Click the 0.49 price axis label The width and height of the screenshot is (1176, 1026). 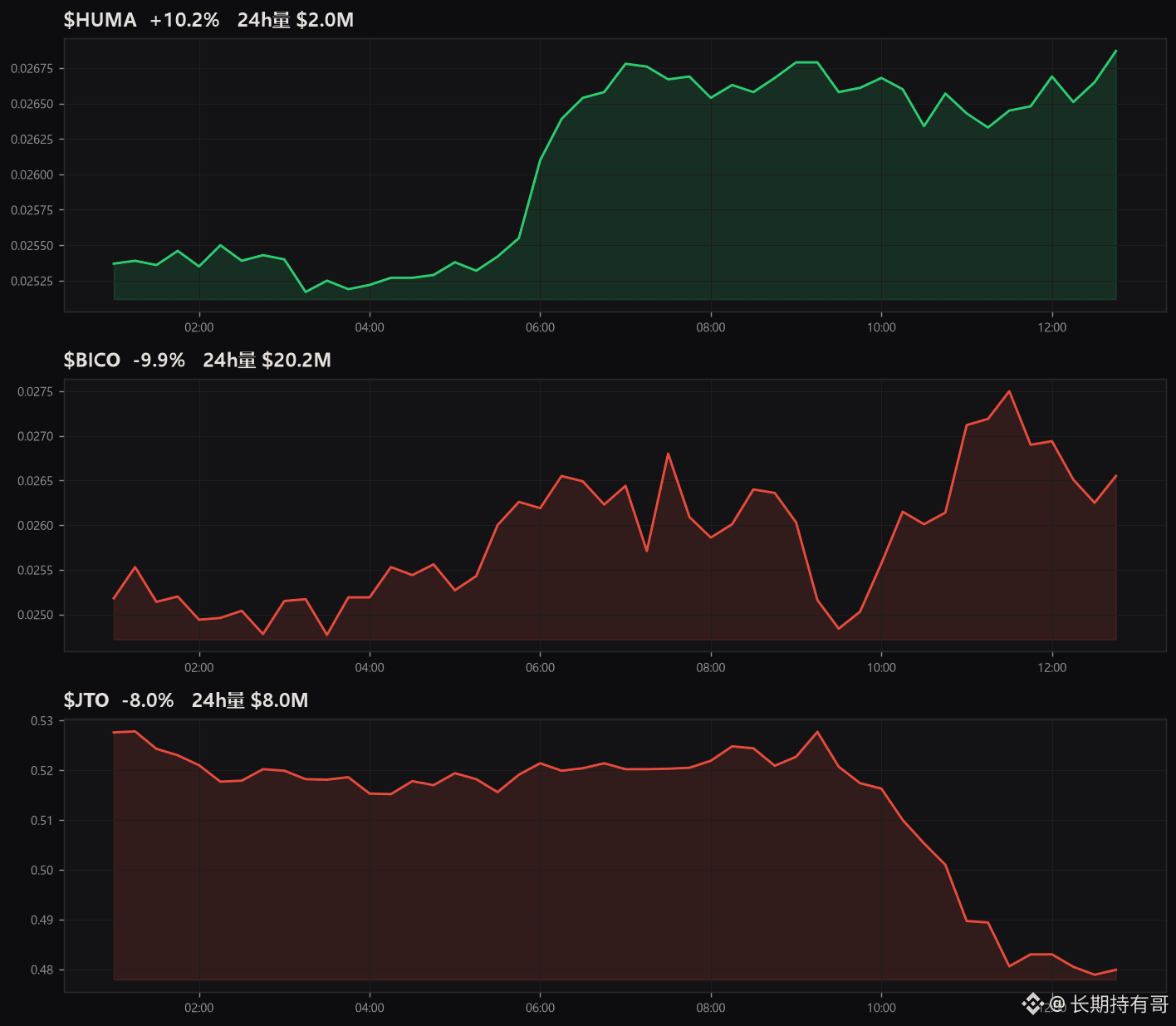(42, 920)
